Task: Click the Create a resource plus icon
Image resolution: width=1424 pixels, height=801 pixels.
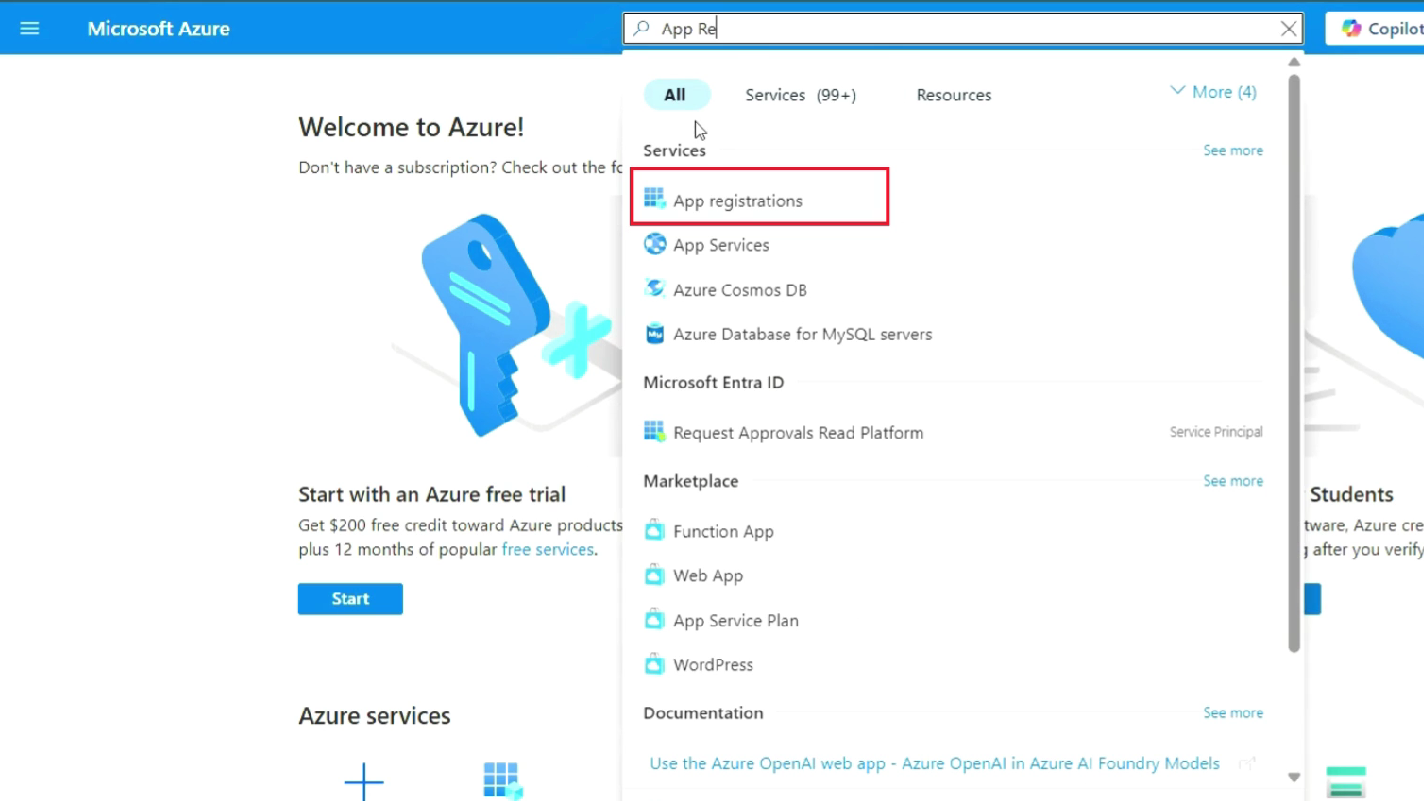Action: pos(364,781)
